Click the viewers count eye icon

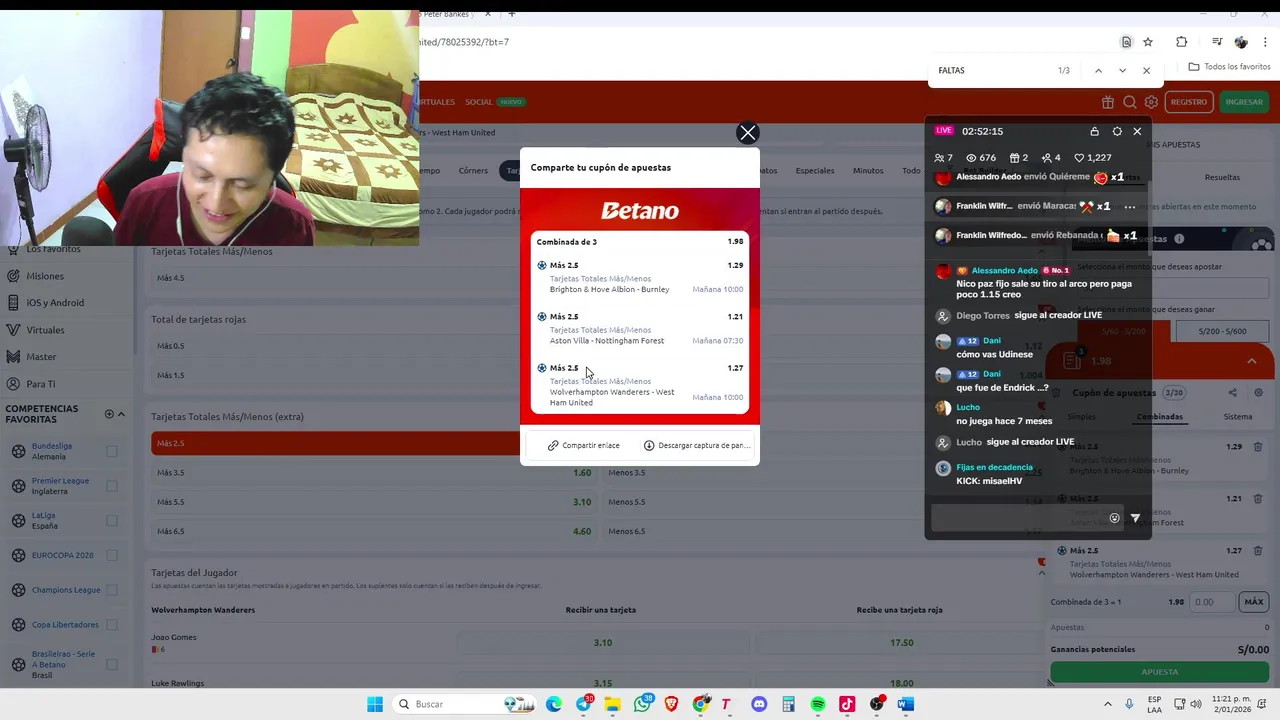coord(970,158)
